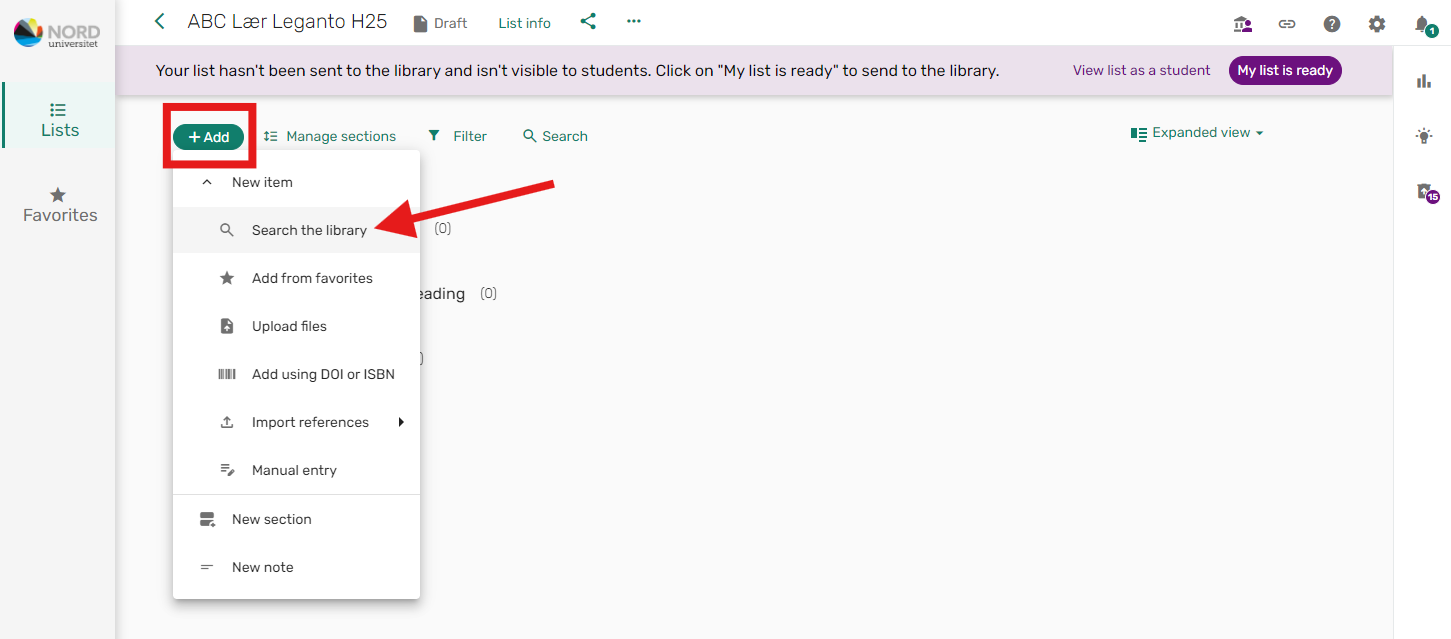
Task: Open the right sidebar icon with 15 badge
Action: tap(1426, 192)
